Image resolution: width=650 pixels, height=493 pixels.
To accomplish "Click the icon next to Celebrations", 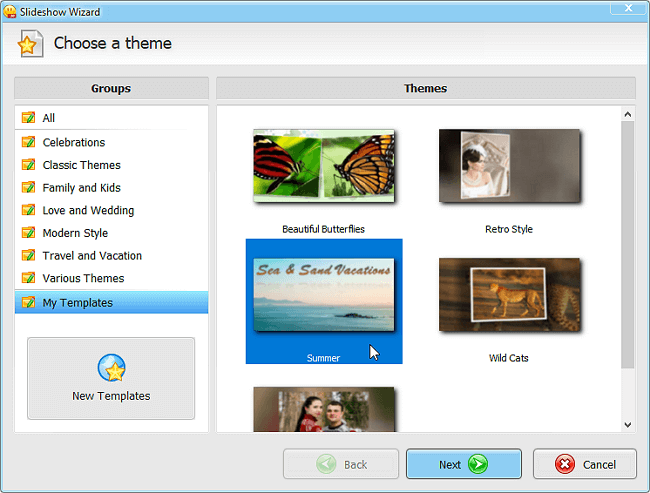I will tap(28, 142).
